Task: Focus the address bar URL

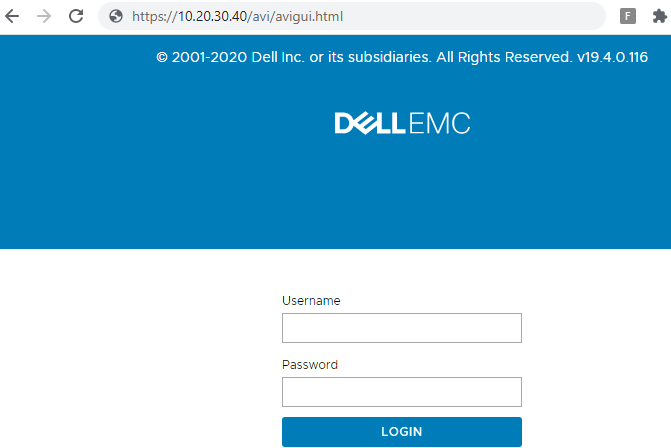Action: click(350, 16)
